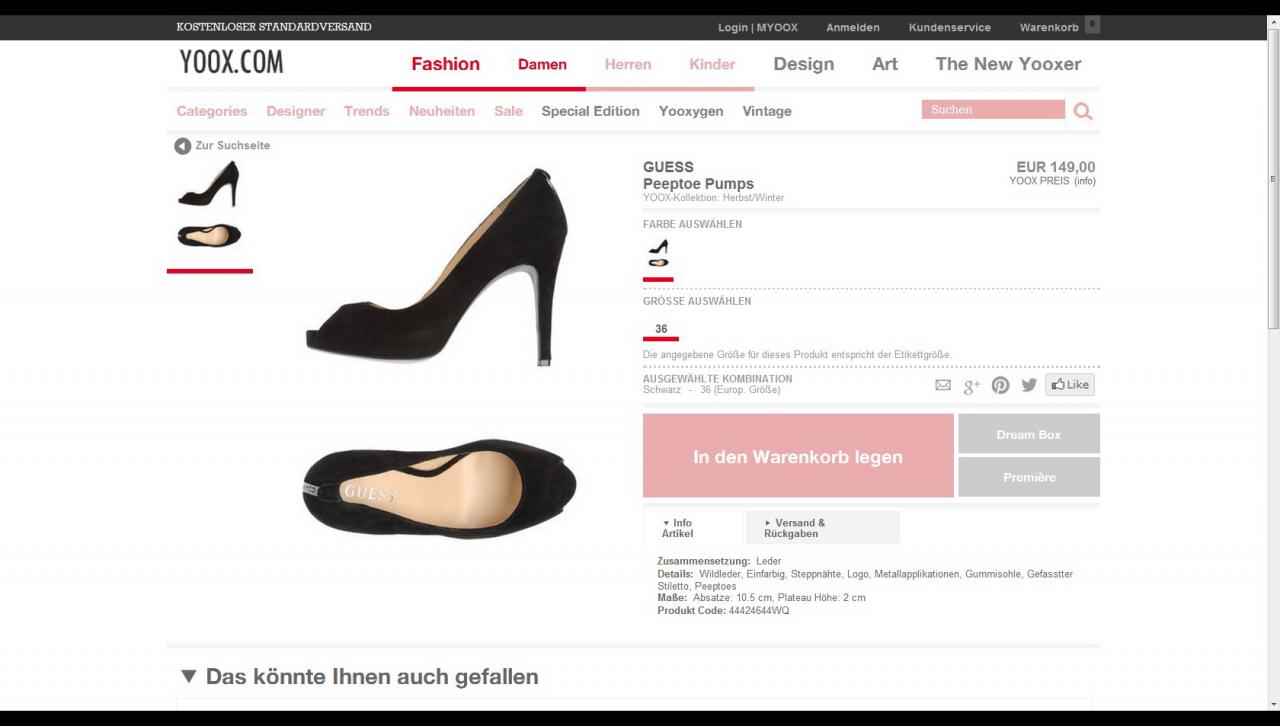Click the Anmelden link

[x=853, y=28]
